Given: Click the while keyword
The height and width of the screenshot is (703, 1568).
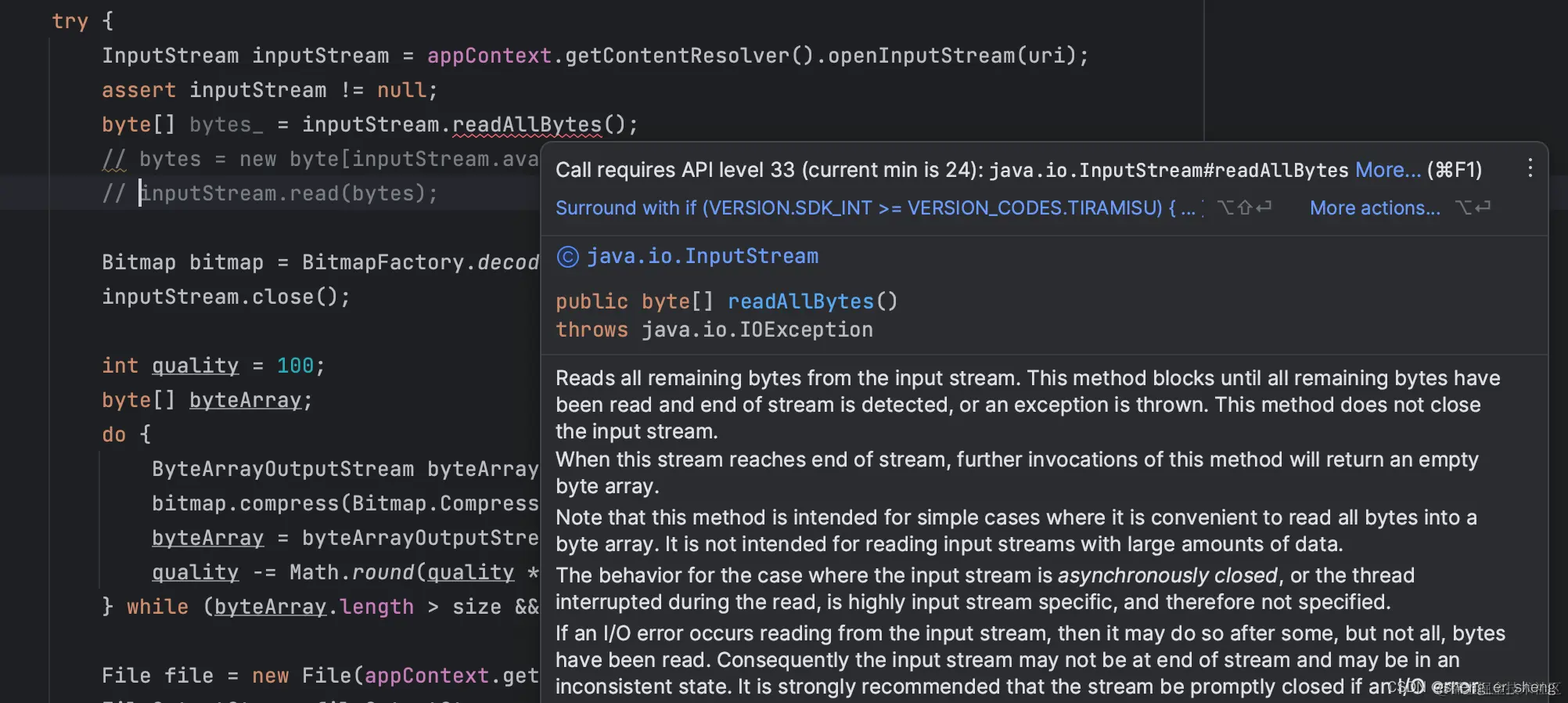Looking at the screenshot, I should (x=157, y=607).
